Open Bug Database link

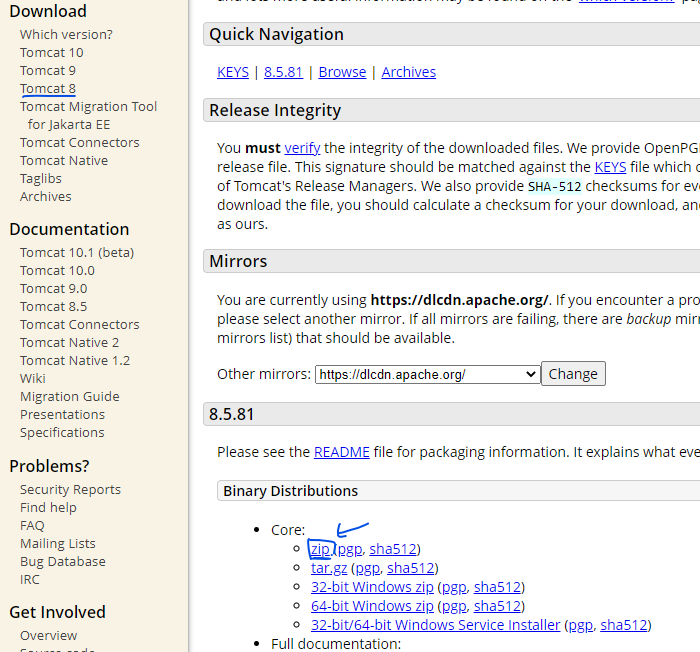point(63,561)
